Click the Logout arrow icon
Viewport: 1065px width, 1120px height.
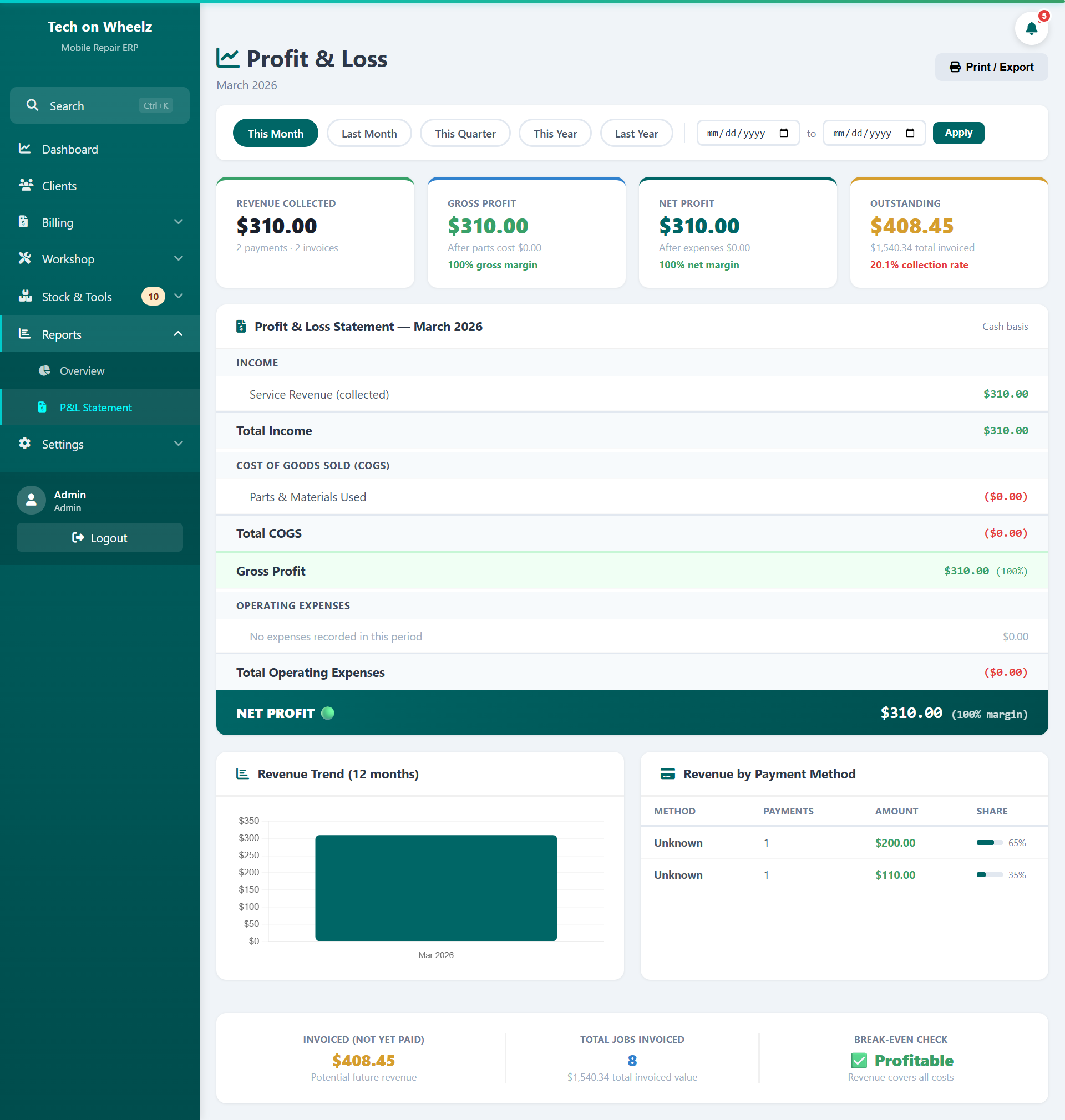(x=78, y=537)
